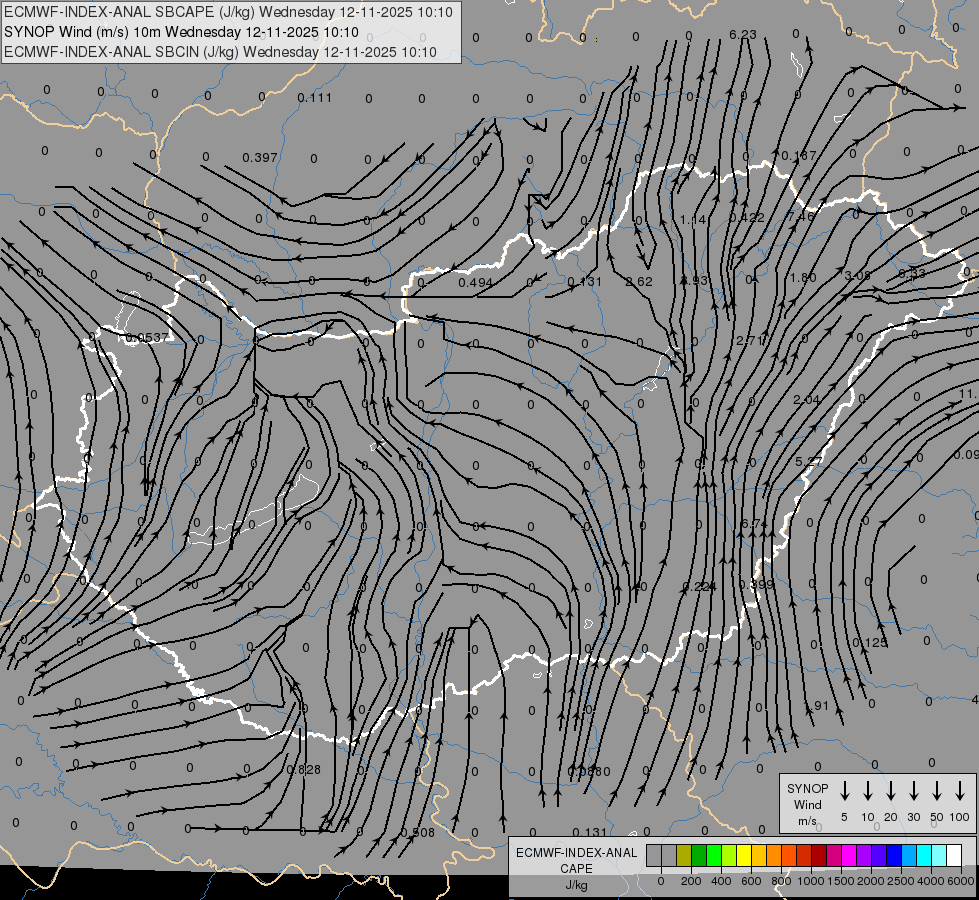Click the 2.04 value on the map

coord(806,399)
